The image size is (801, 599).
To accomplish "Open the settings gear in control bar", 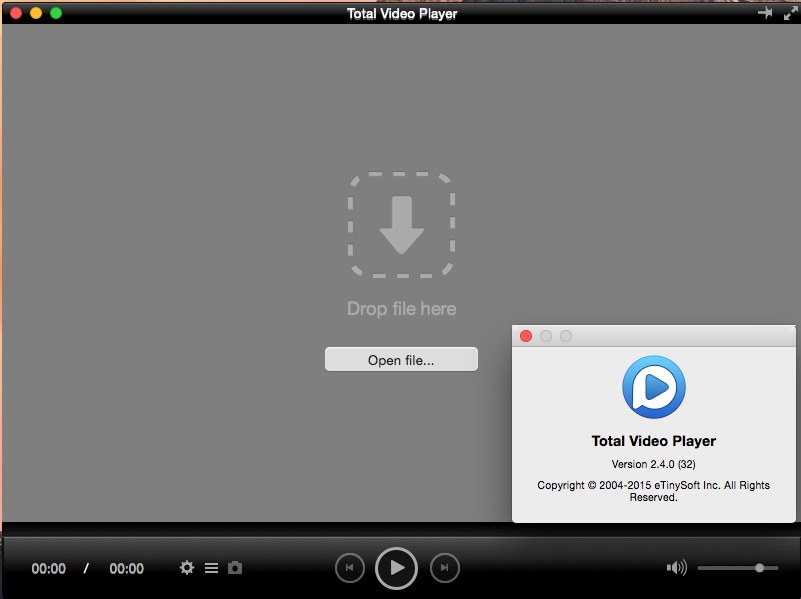I will click(187, 568).
